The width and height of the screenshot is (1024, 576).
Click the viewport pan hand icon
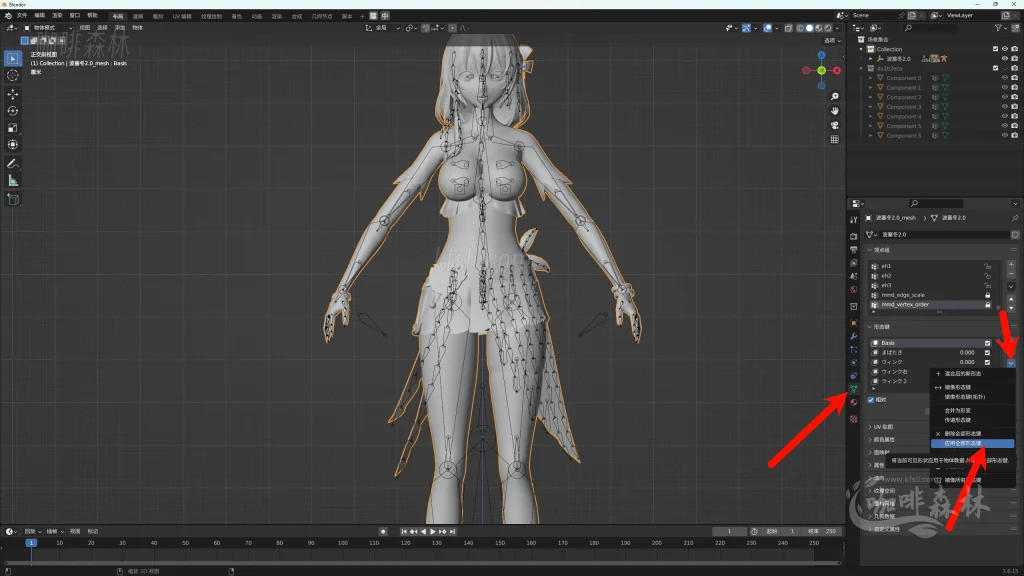[835, 111]
